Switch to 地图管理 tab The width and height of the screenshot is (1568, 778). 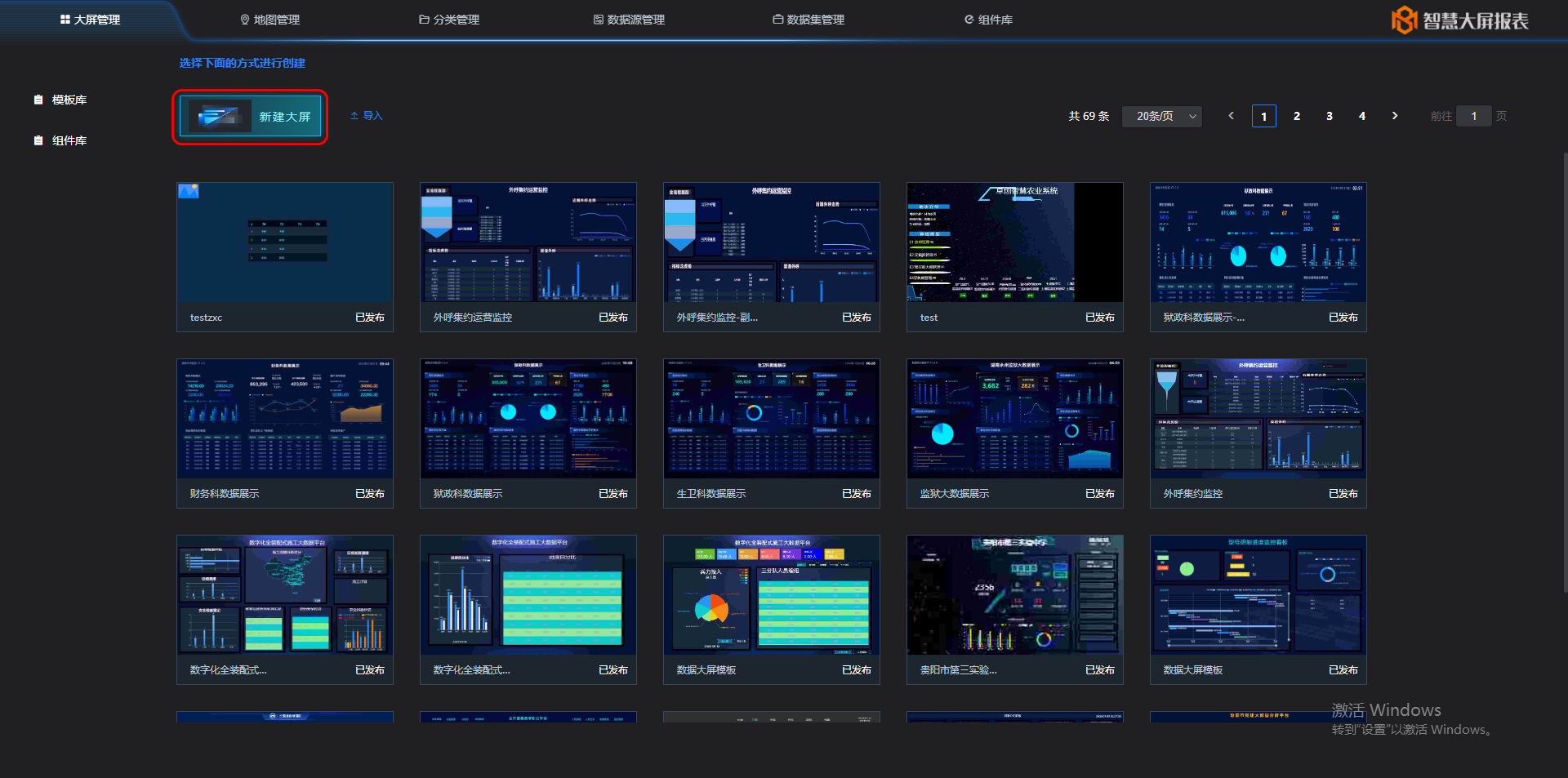[x=270, y=20]
